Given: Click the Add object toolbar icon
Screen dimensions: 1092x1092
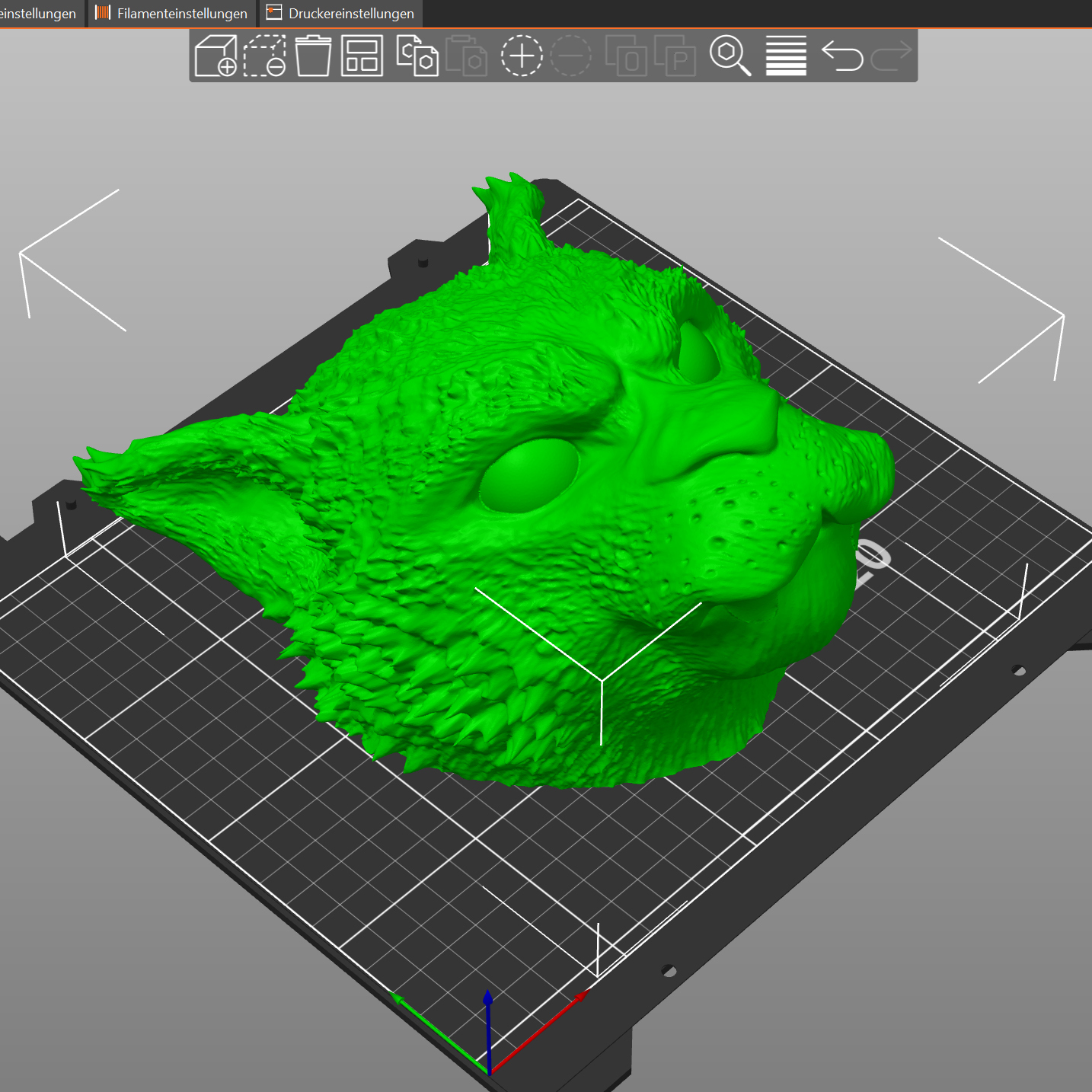Looking at the screenshot, I should click(x=216, y=56).
